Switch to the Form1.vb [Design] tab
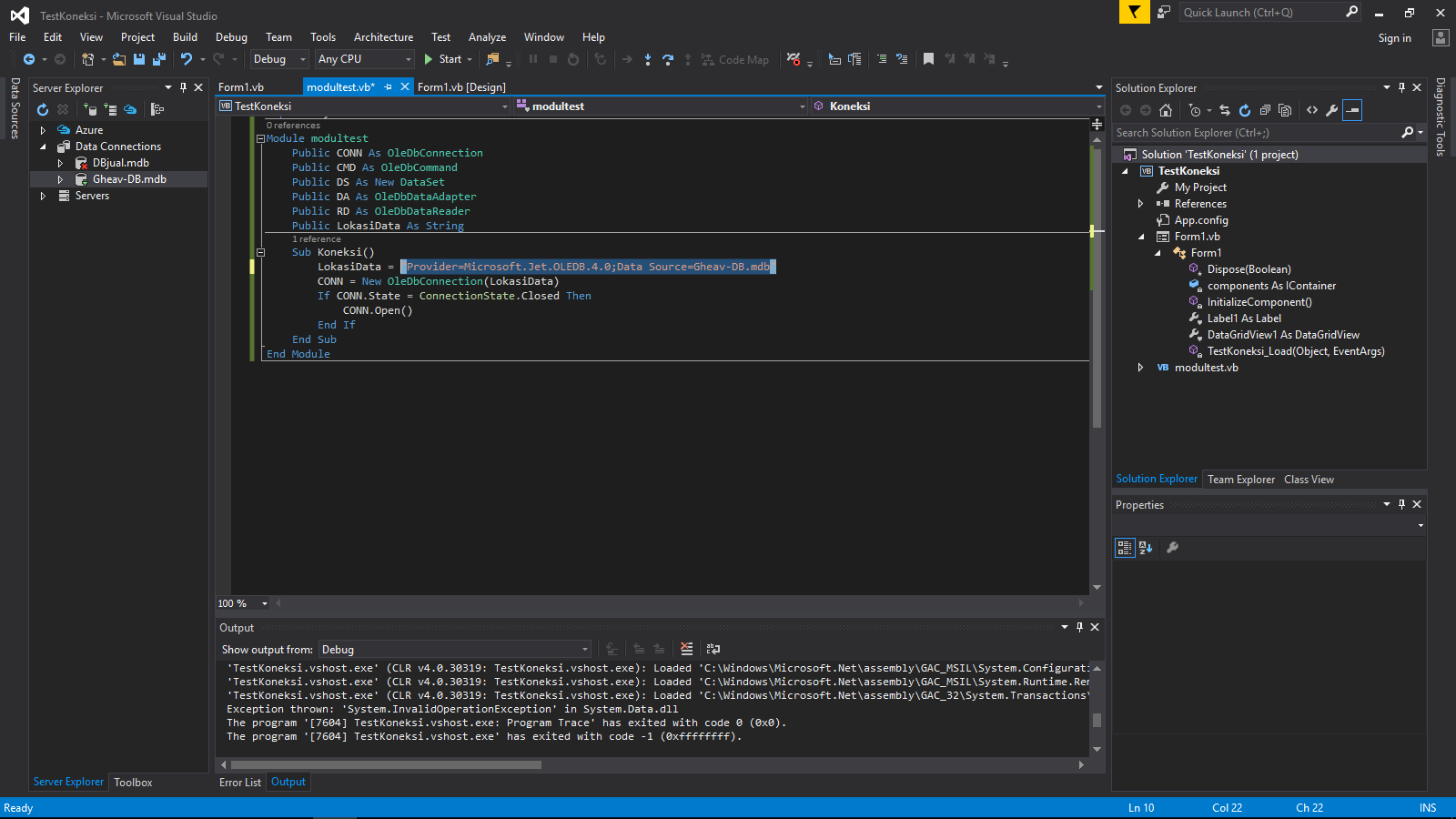 click(x=461, y=87)
